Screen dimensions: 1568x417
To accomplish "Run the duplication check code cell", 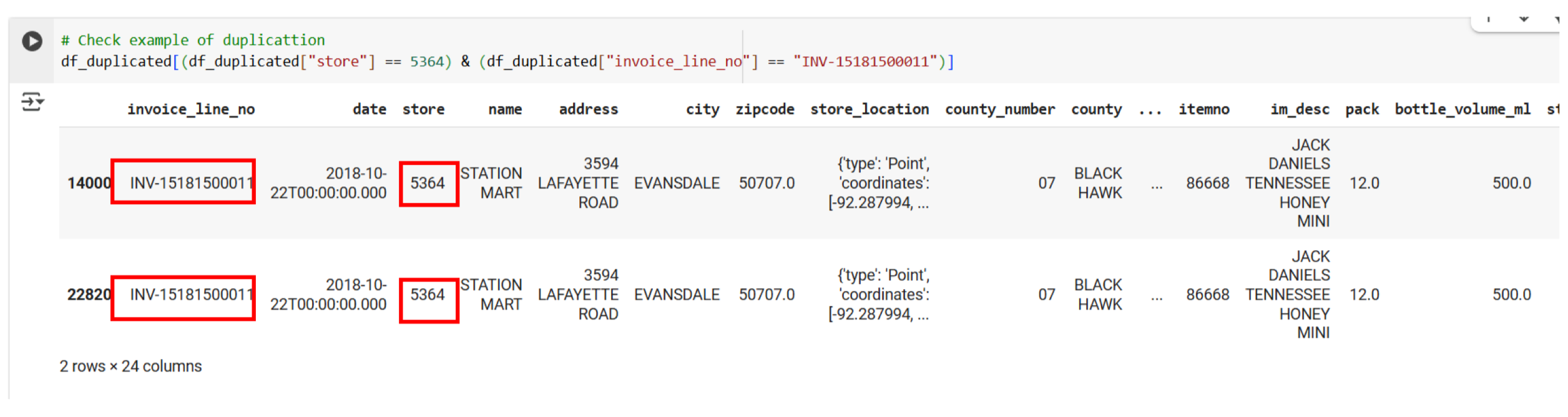I will pyautogui.click(x=32, y=41).
